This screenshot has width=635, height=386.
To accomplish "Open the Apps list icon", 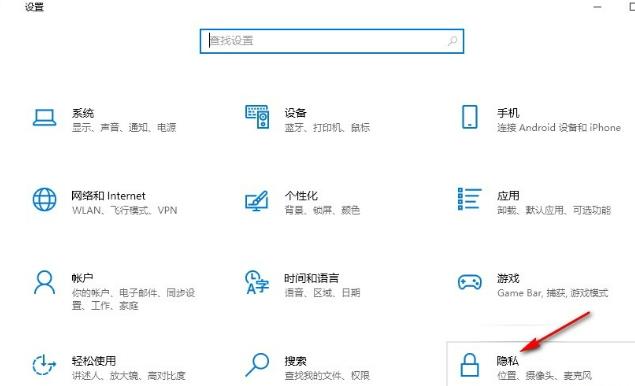I will 469,199.
